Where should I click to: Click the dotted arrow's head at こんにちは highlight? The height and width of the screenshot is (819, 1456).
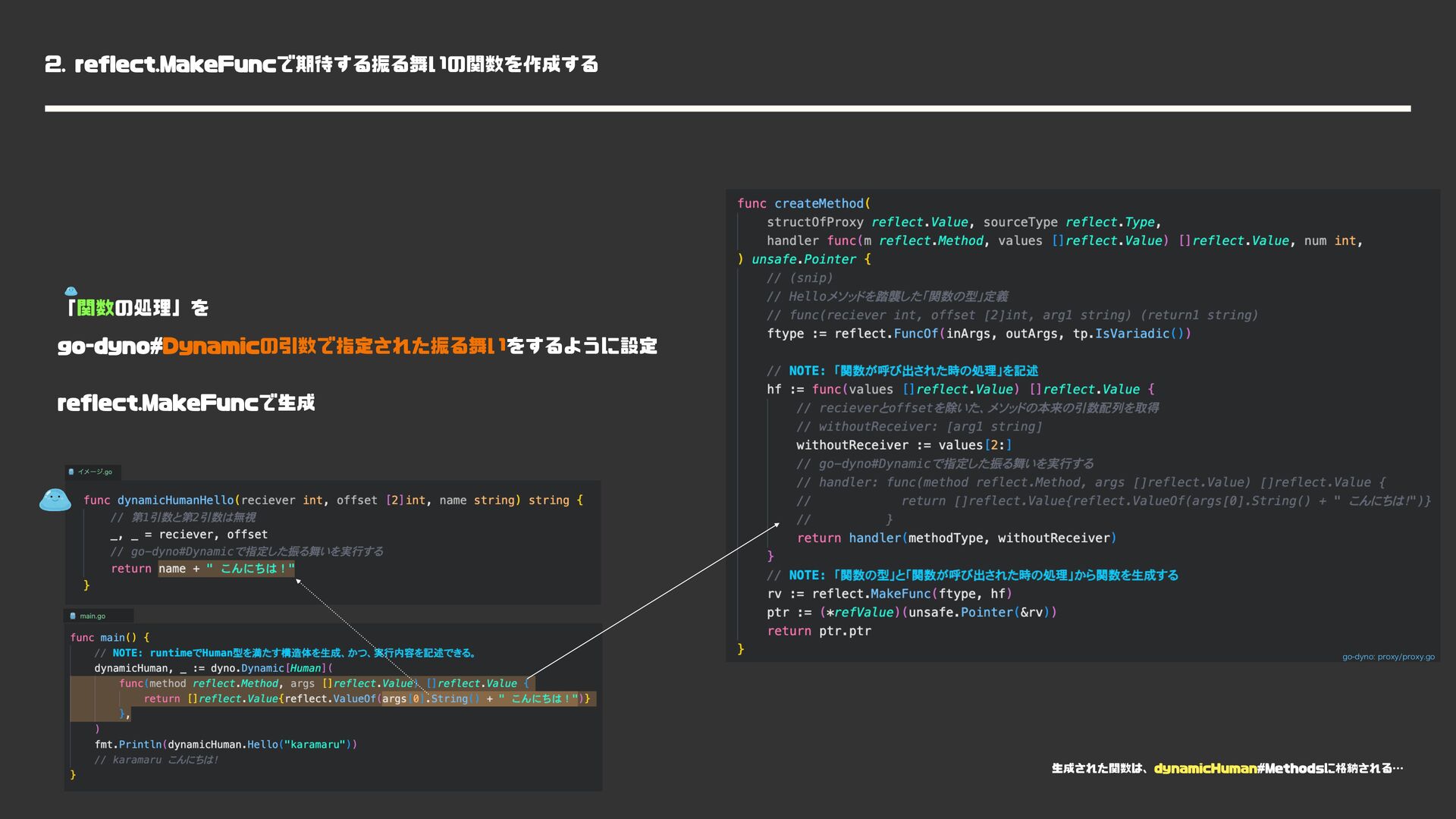tap(299, 582)
